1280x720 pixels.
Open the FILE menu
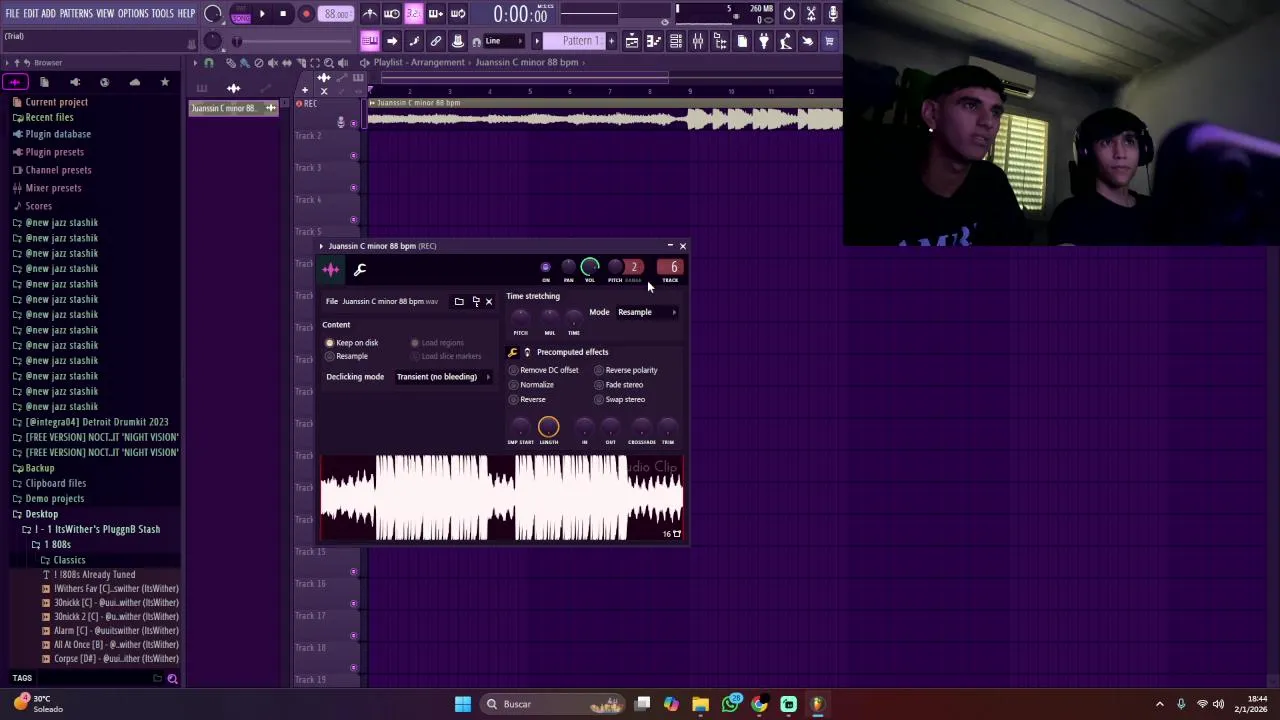click(12, 13)
